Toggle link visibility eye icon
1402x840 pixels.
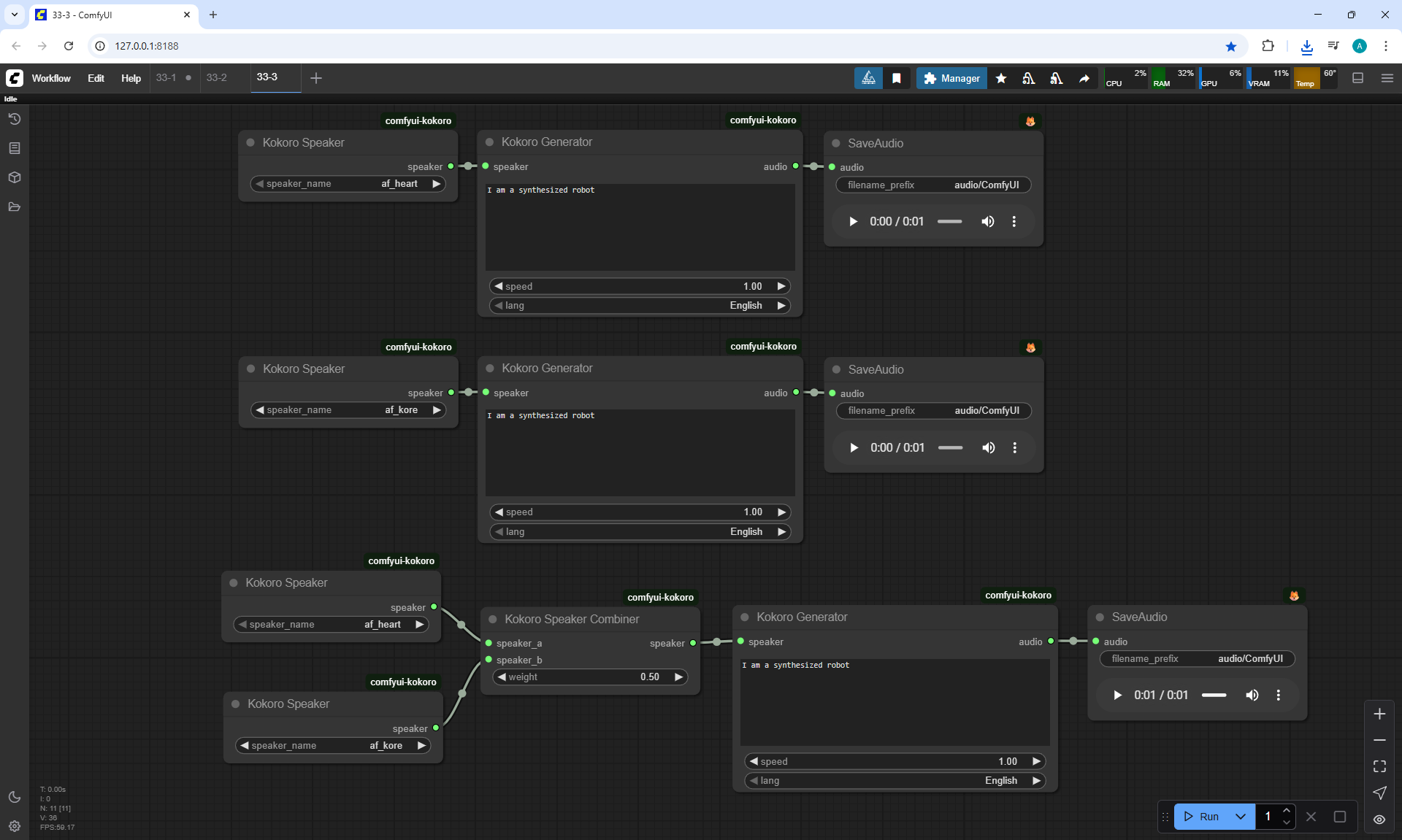(x=1379, y=819)
